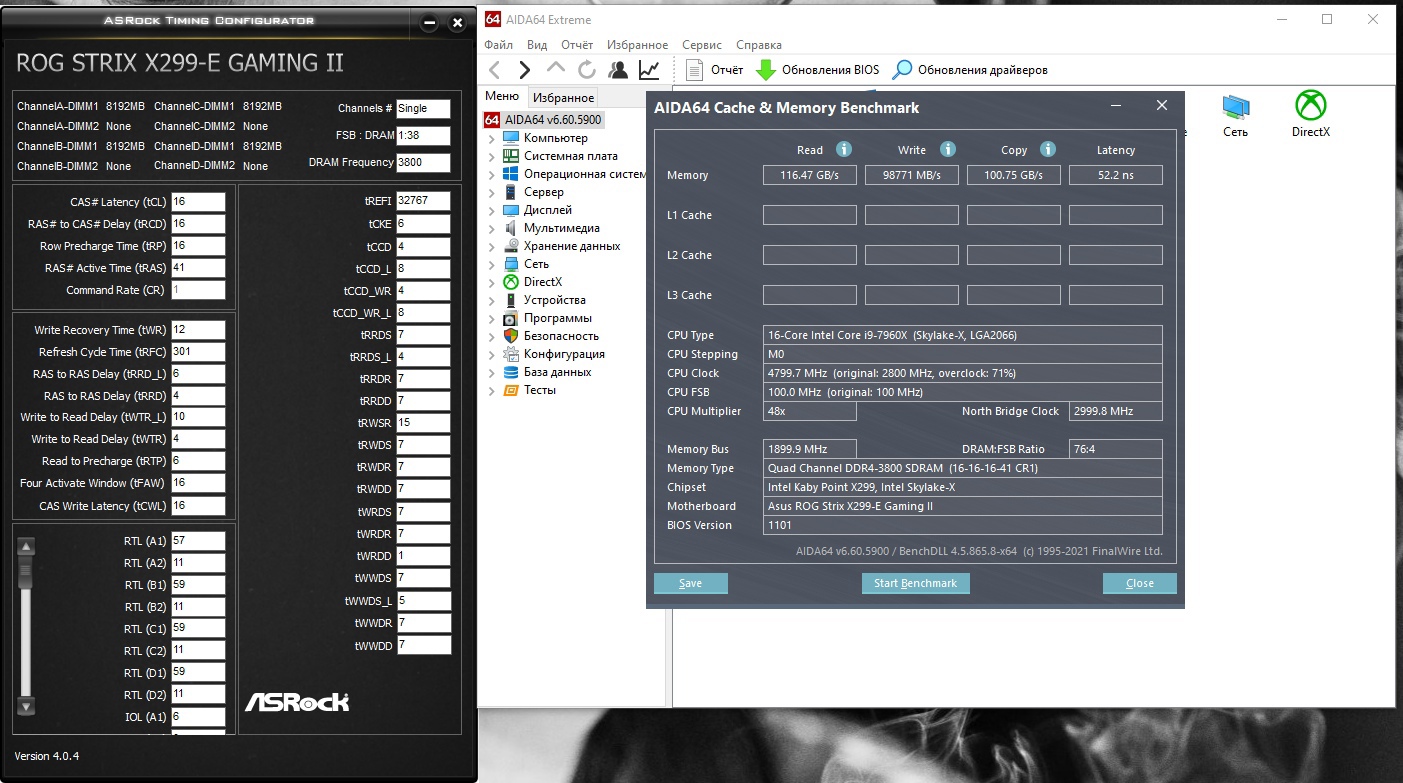Click the refresh icon in AIDA64 toolbar
Screen dimensions: 1403x783
click(x=587, y=69)
